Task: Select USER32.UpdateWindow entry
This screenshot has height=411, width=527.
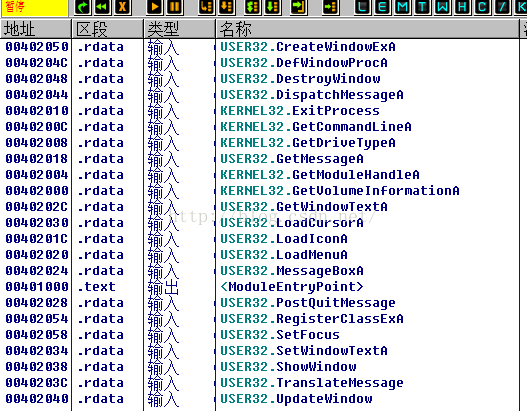Action: pyautogui.click(x=296, y=399)
